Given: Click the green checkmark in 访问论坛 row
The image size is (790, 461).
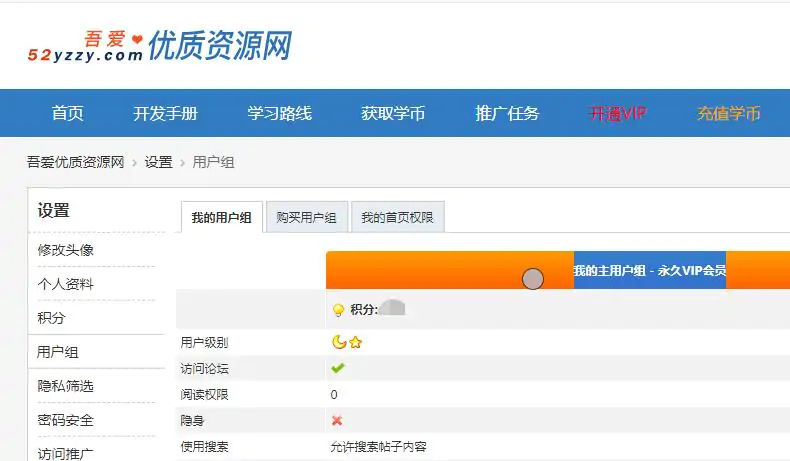Looking at the screenshot, I should 338,368.
